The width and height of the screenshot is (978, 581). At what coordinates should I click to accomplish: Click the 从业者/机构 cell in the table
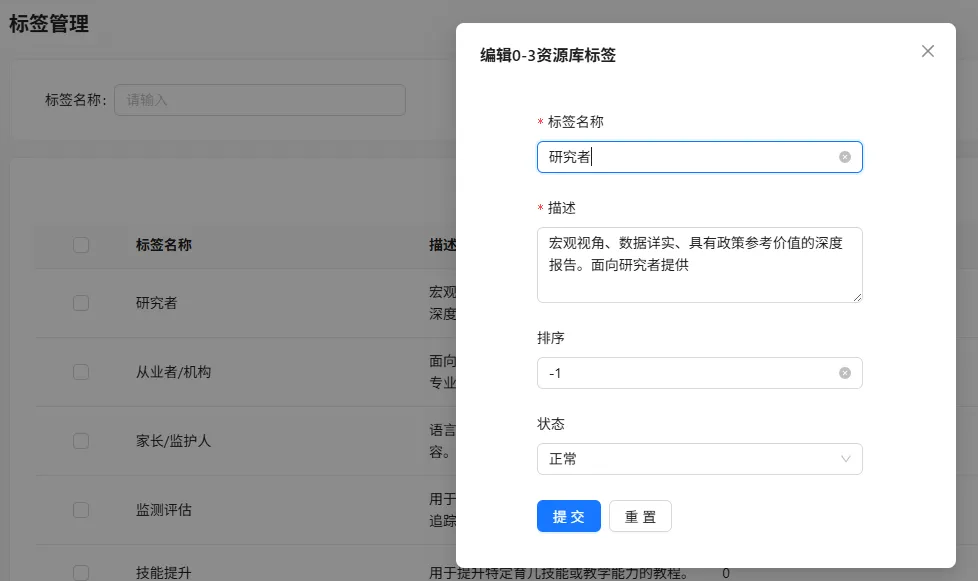pos(173,372)
